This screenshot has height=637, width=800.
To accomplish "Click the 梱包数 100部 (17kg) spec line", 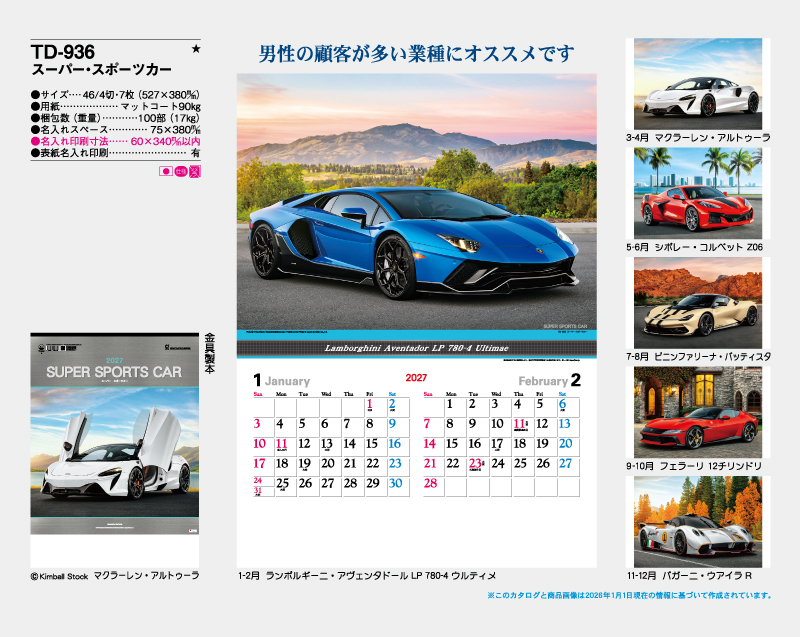I will (x=115, y=118).
